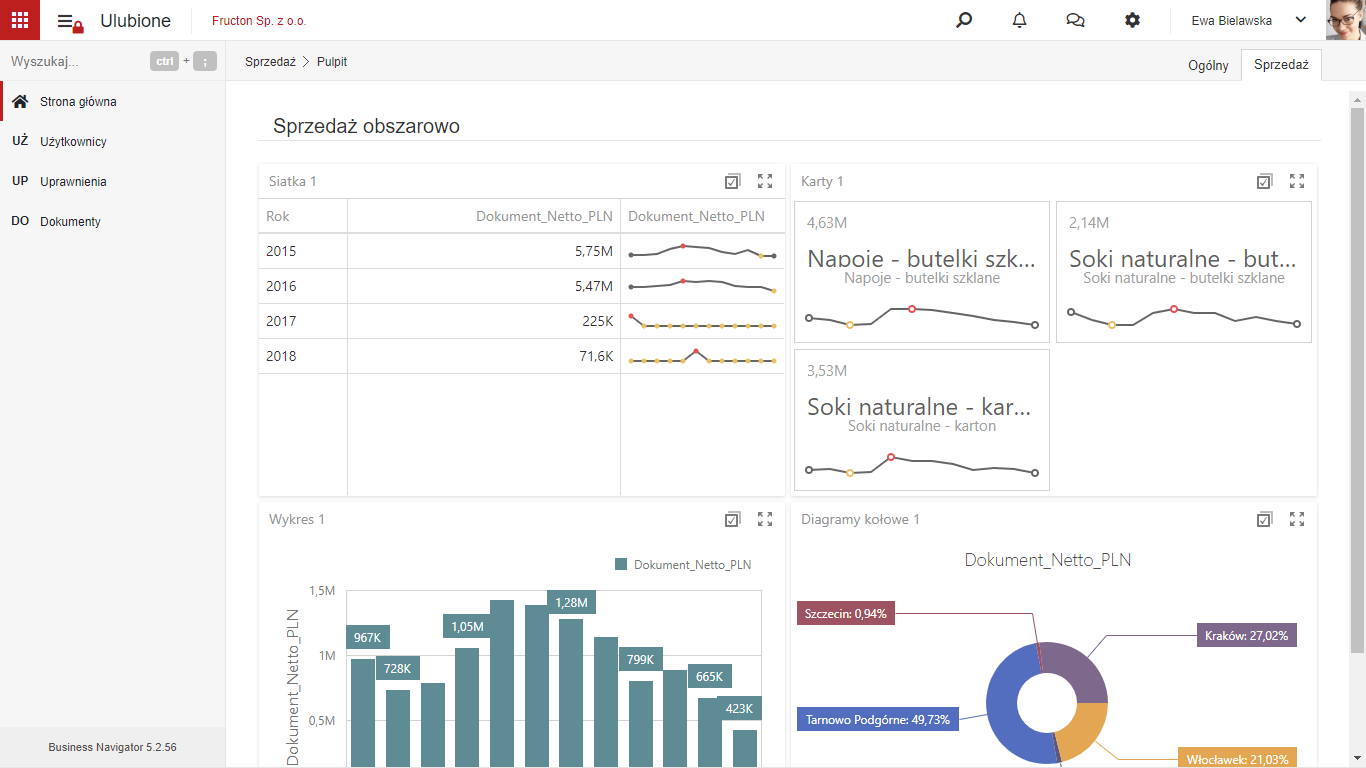Maximize the Karty 1 panel
The image size is (1366, 768).
1297,181
